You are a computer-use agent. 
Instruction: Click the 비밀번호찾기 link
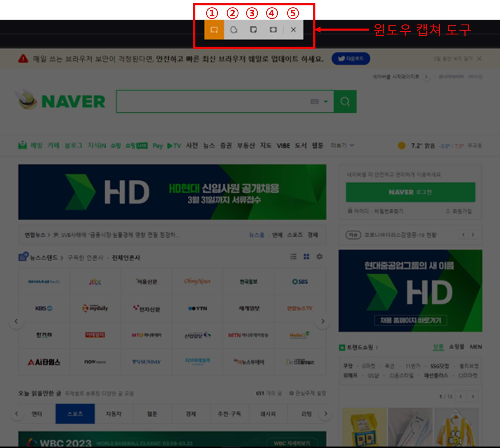click(x=389, y=211)
